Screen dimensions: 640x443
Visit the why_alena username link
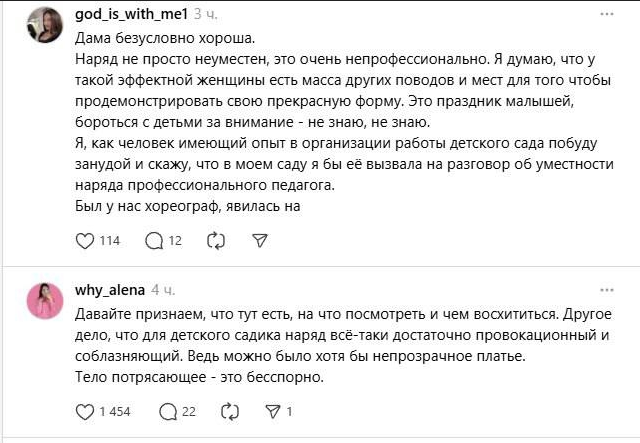point(110,290)
